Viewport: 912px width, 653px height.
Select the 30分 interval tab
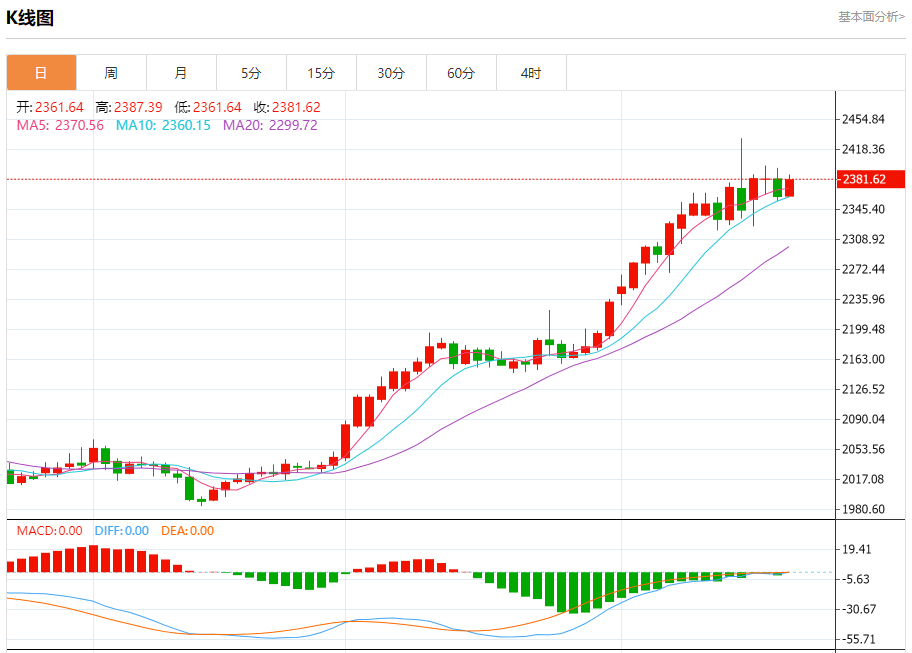391,73
